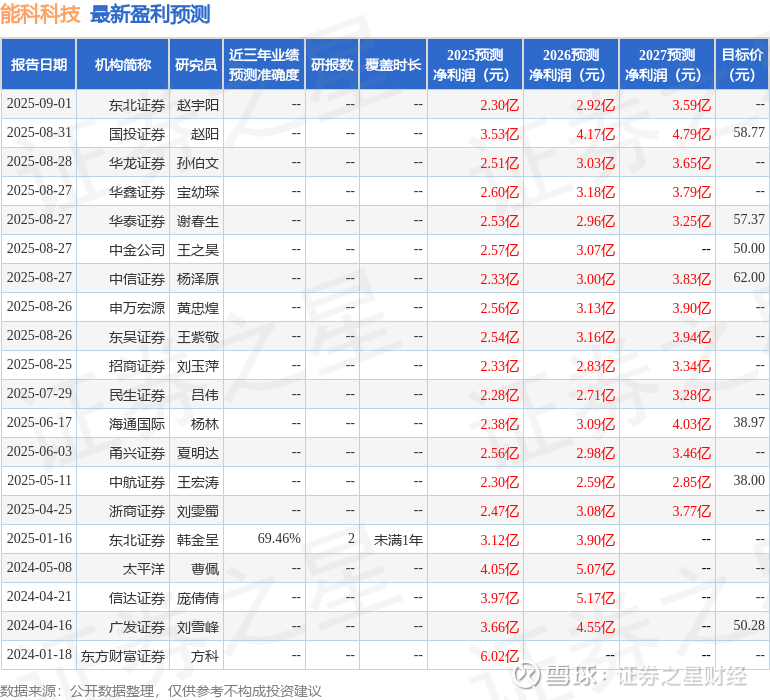Click the date 2025-09-01

click(x=39, y=104)
